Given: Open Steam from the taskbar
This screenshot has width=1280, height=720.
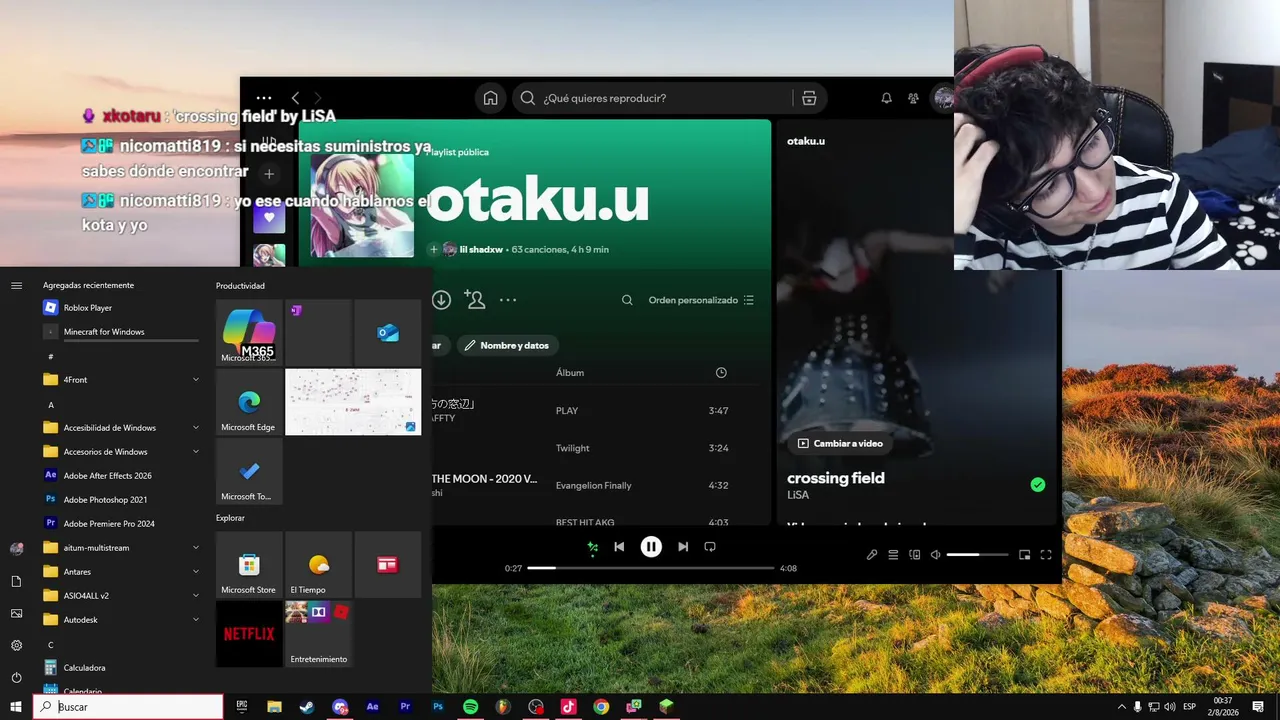Looking at the screenshot, I should [x=307, y=707].
